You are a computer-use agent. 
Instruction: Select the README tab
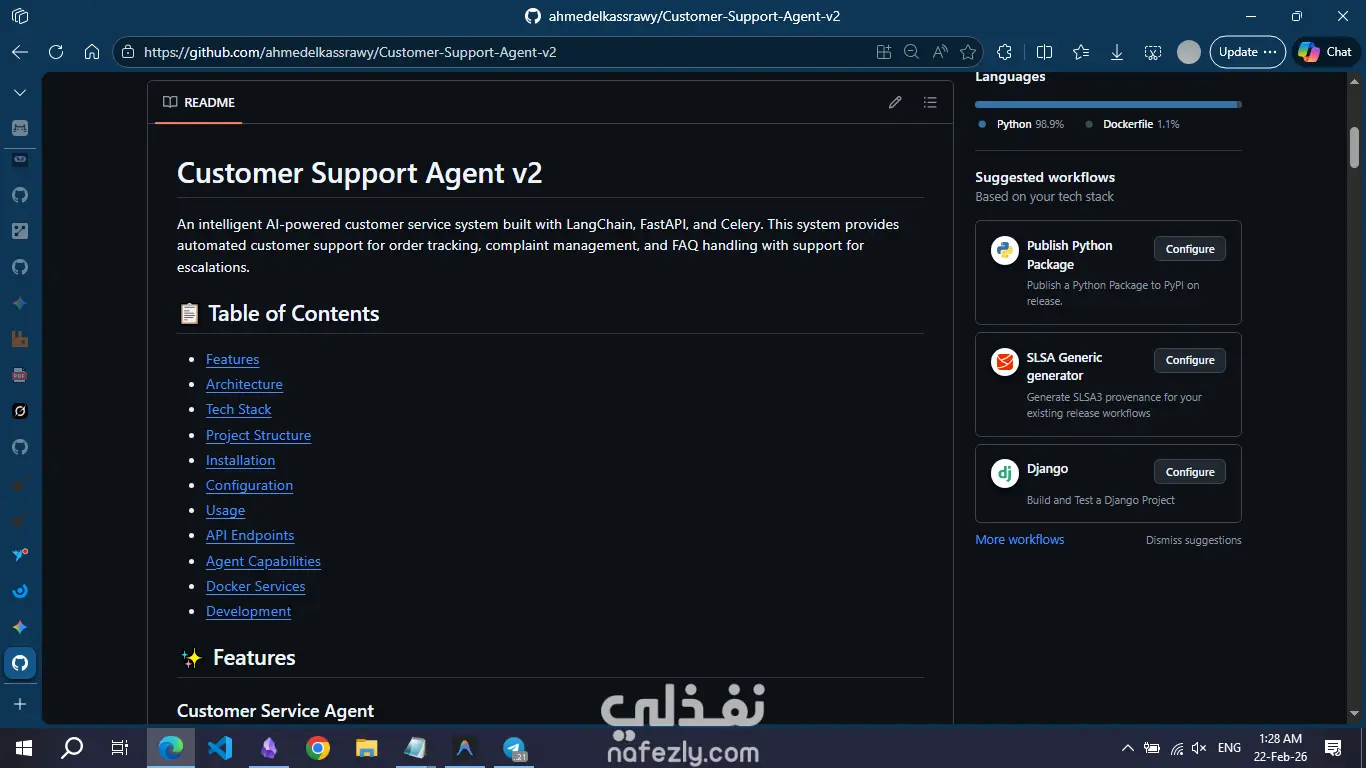[199, 102]
